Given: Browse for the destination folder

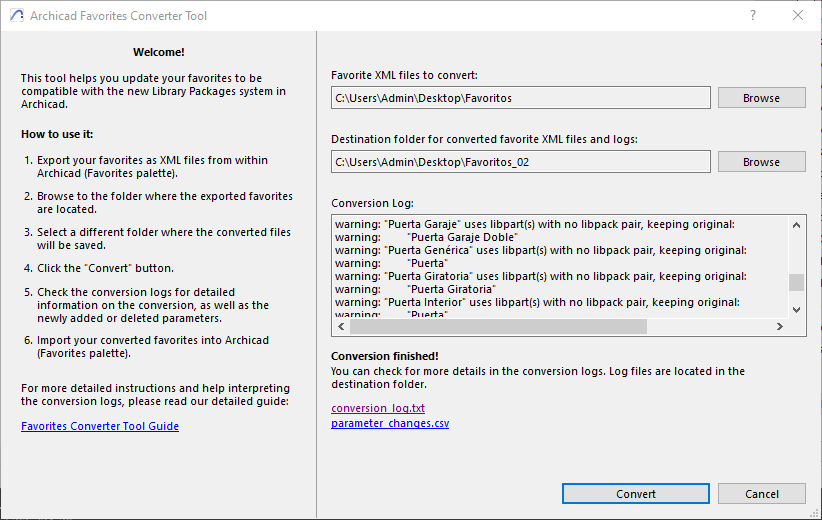Looking at the screenshot, I should pos(761,162).
